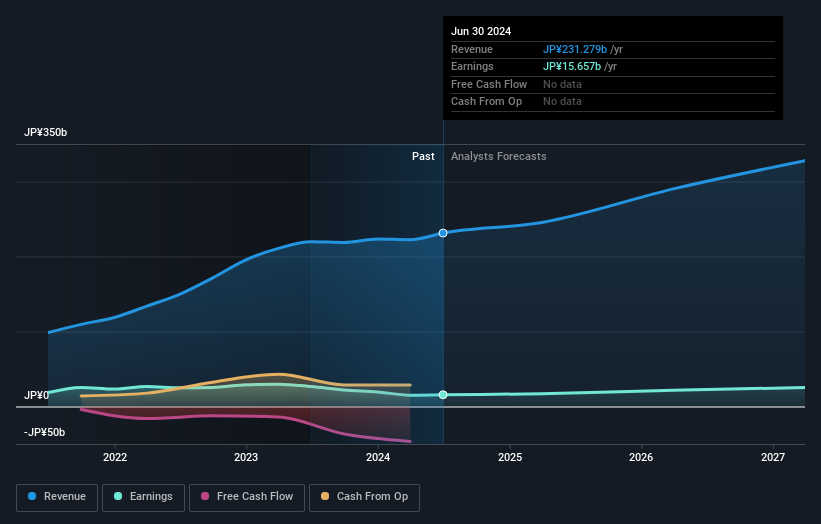Click the Jun 30 2024 tooltip date

(481, 31)
